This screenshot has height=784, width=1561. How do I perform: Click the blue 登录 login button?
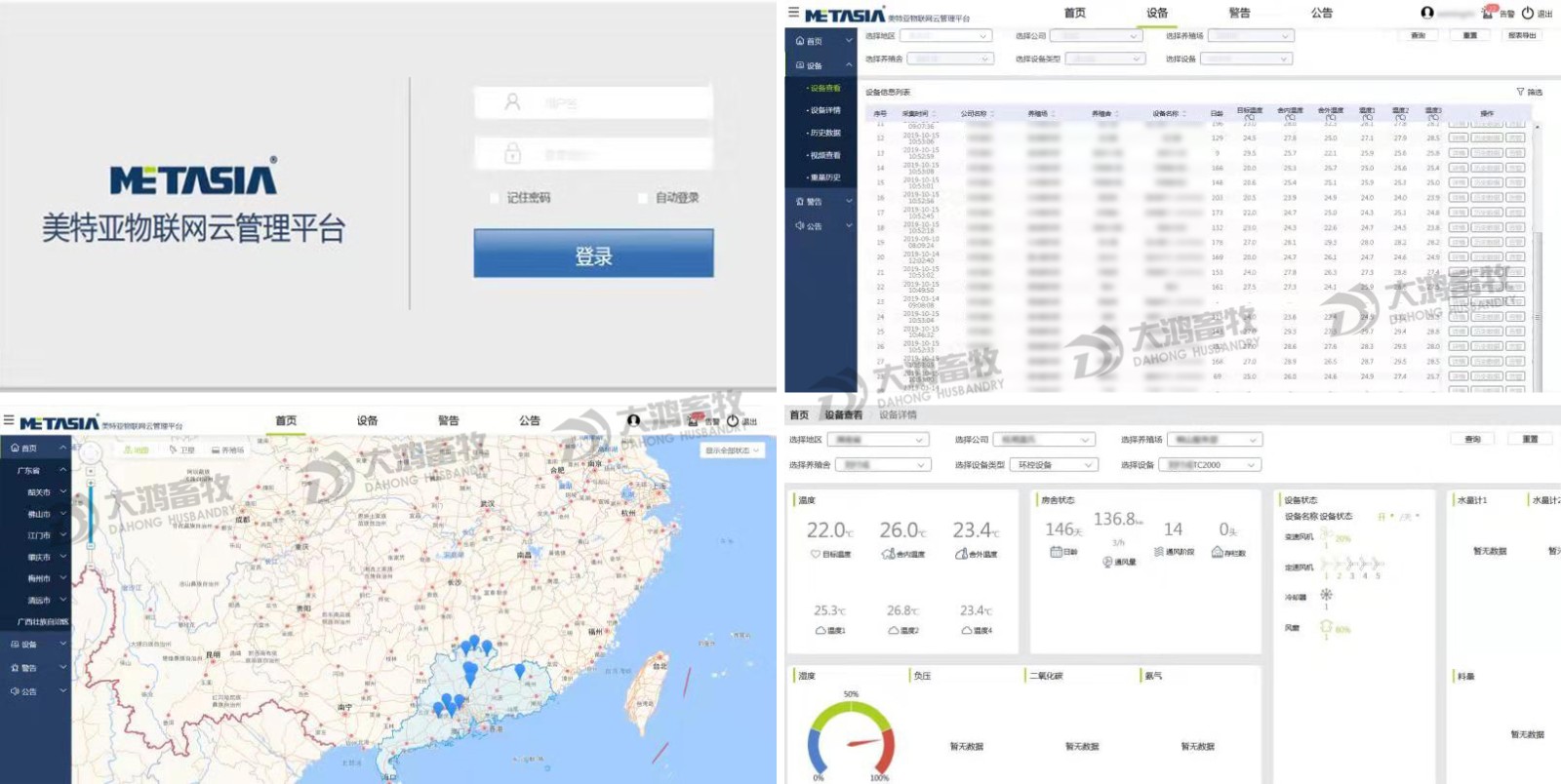click(x=593, y=255)
